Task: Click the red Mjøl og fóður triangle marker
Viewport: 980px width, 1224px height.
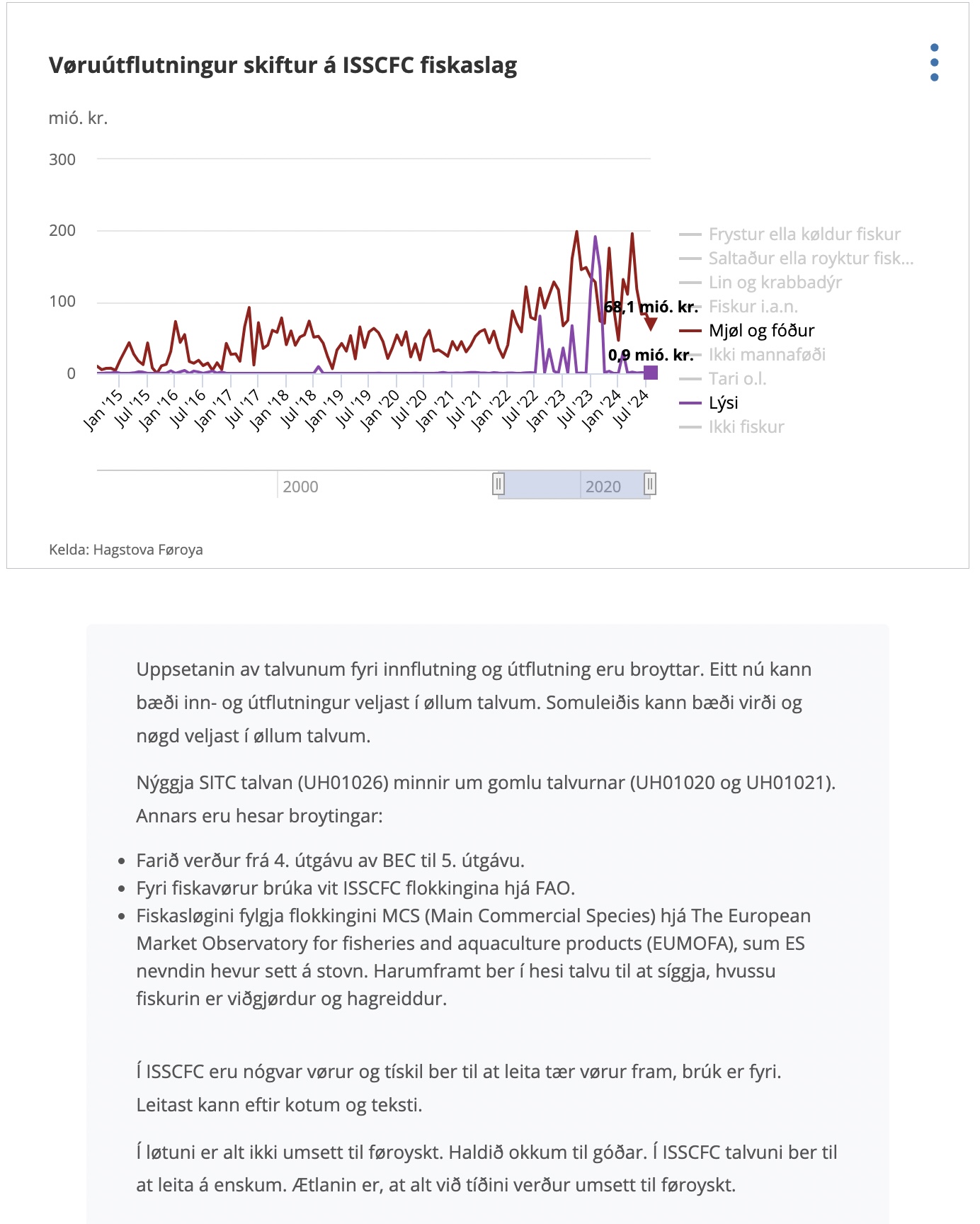Action: click(651, 324)
